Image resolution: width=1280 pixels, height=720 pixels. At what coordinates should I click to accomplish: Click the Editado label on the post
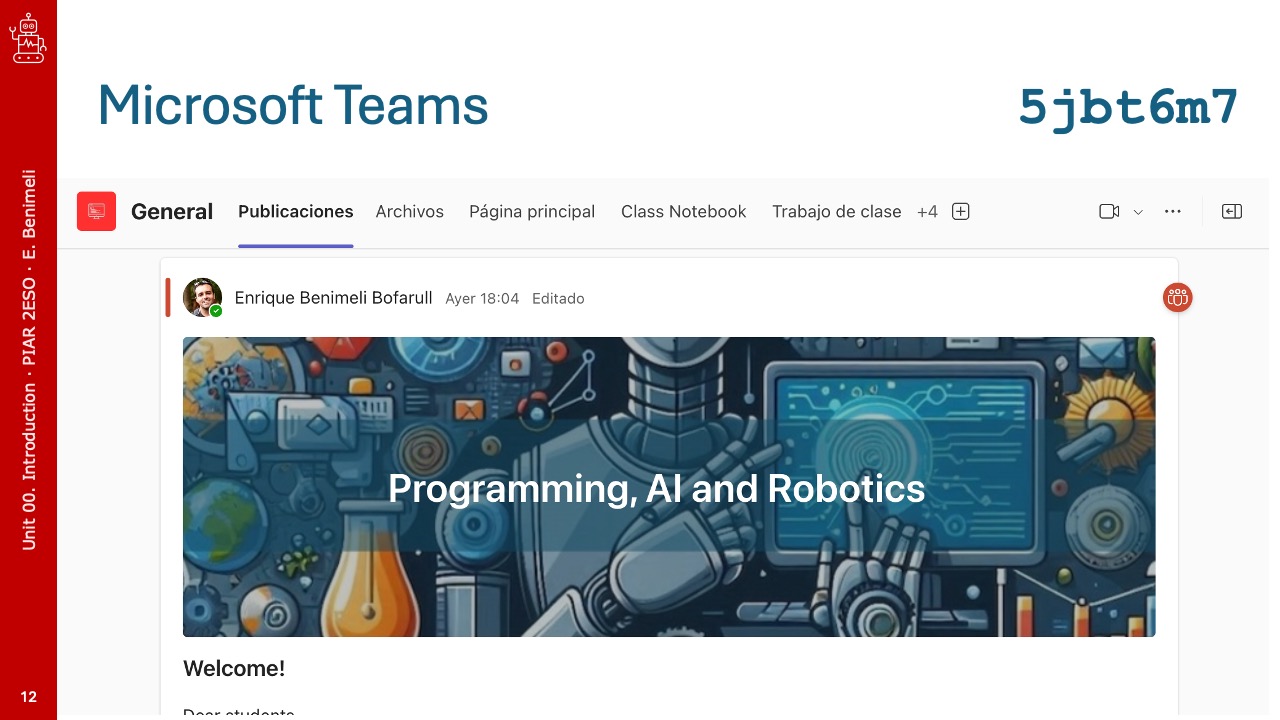point(558,298)
